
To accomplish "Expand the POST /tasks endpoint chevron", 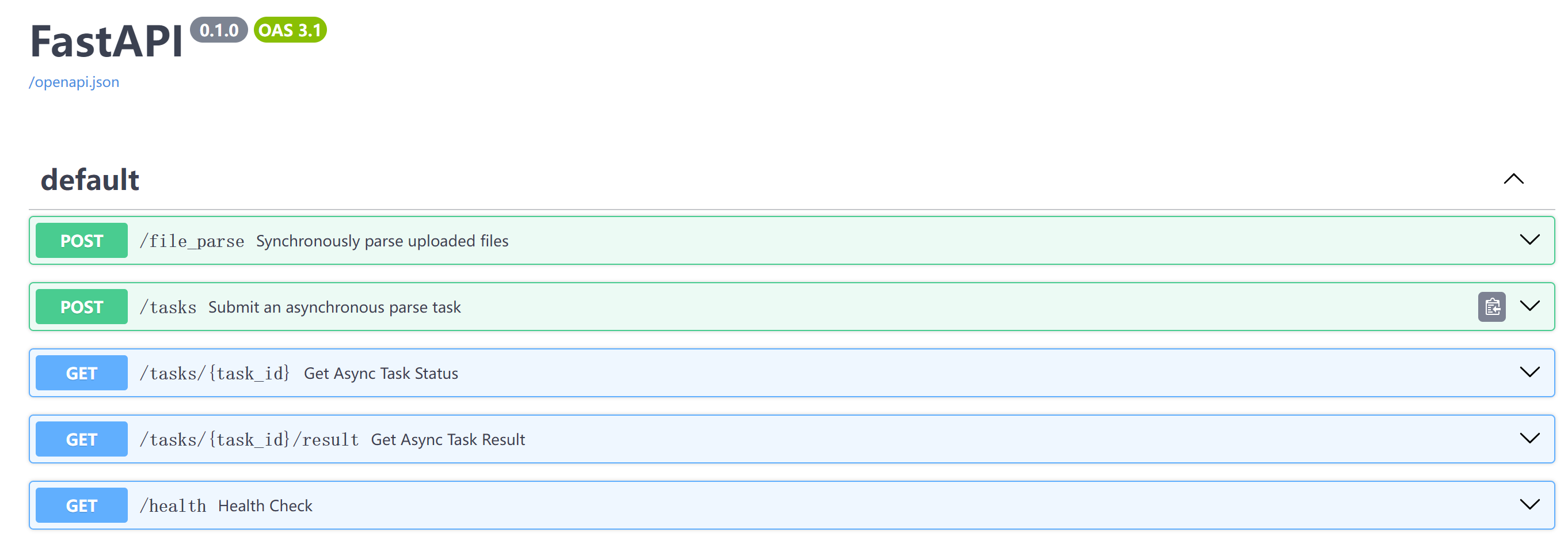I will point(1529,306).
